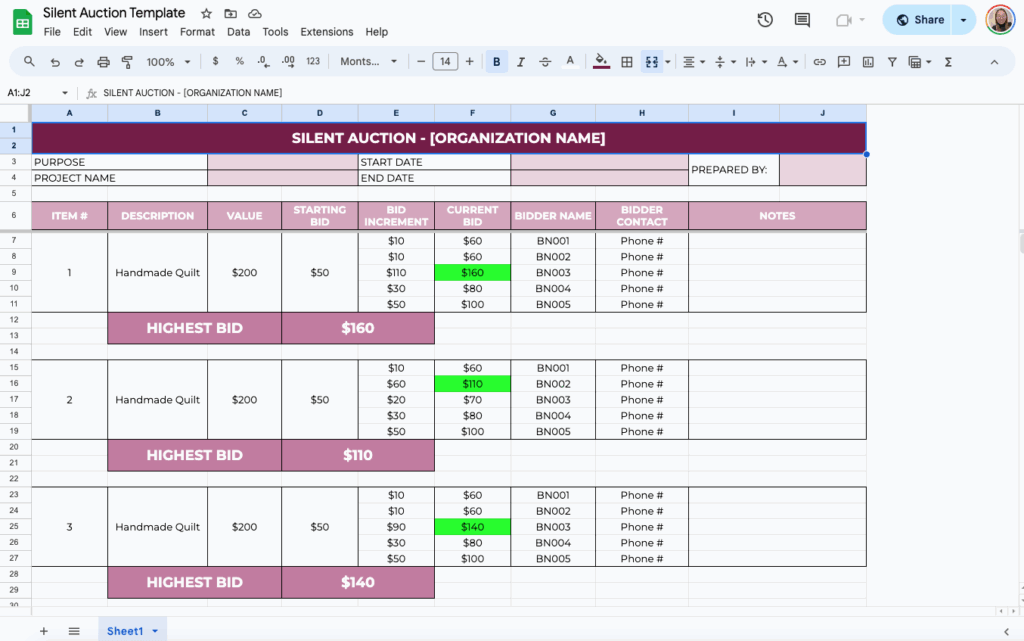The image size is (1024, 641).
Task: Insert a chart from the toolbar
Action: pos(868,61)
